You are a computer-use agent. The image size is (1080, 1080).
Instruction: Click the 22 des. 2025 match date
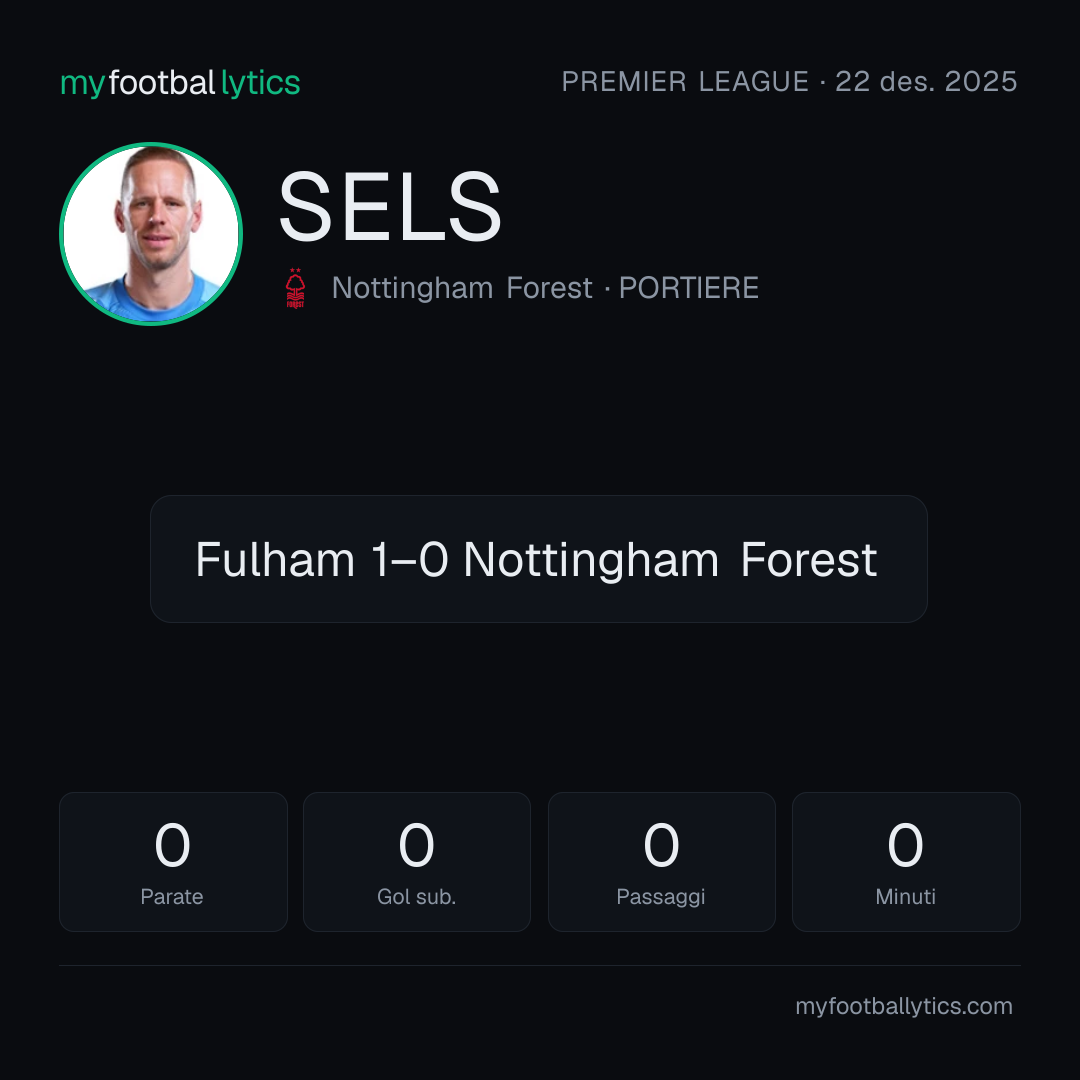point(926,82)
